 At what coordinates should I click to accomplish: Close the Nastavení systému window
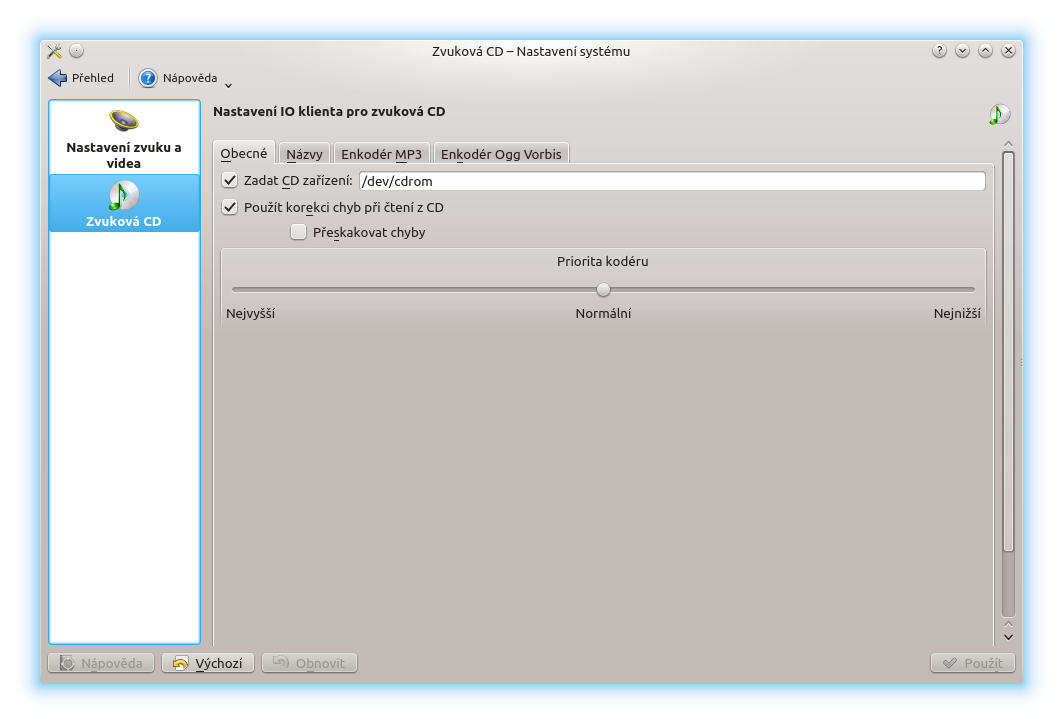pos(1008,51)
